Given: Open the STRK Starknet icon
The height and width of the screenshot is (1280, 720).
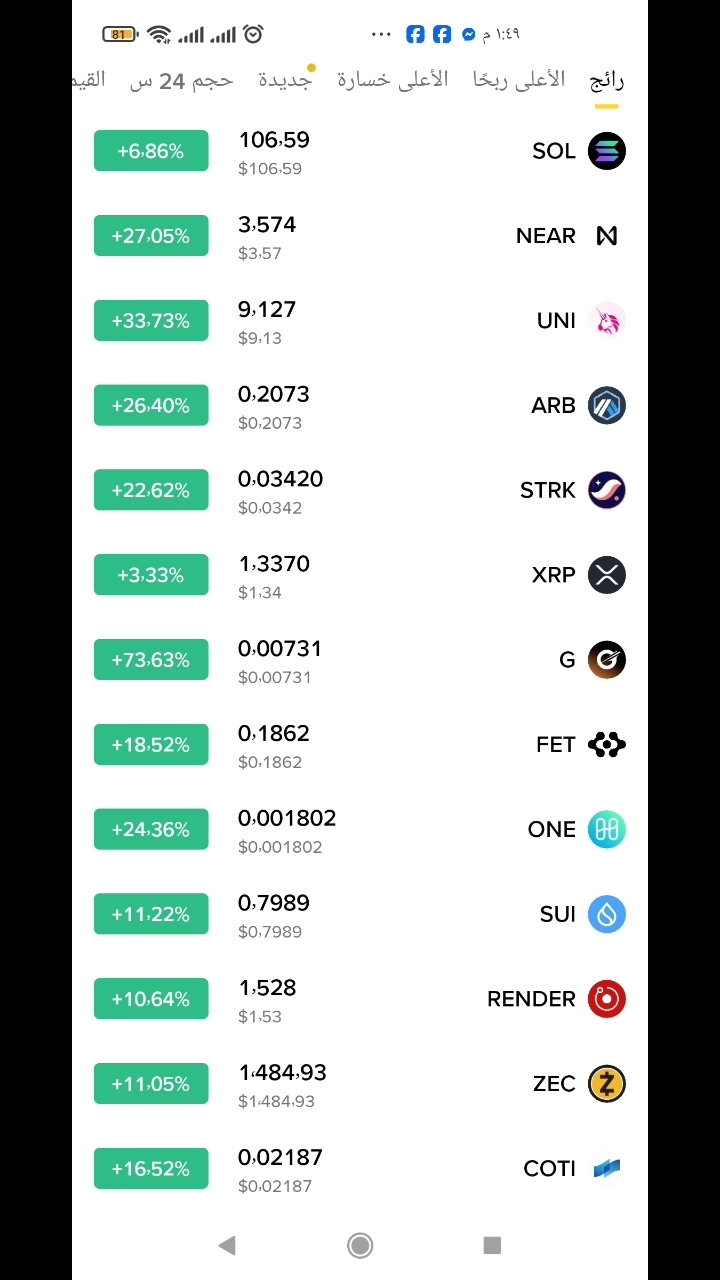Looking at the screenshot, I should tap(606, 490).
